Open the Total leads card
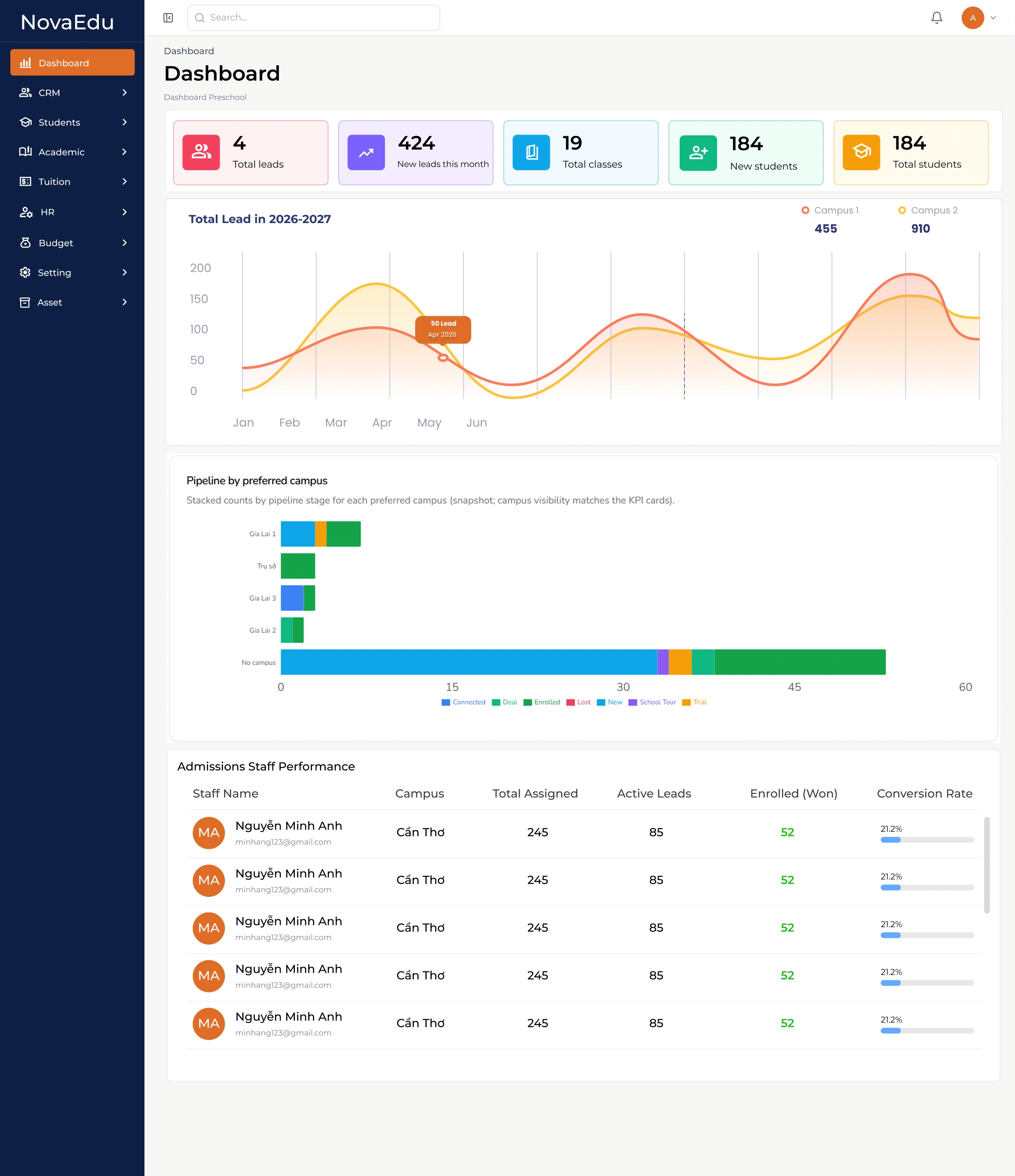 tap(251, 153)
